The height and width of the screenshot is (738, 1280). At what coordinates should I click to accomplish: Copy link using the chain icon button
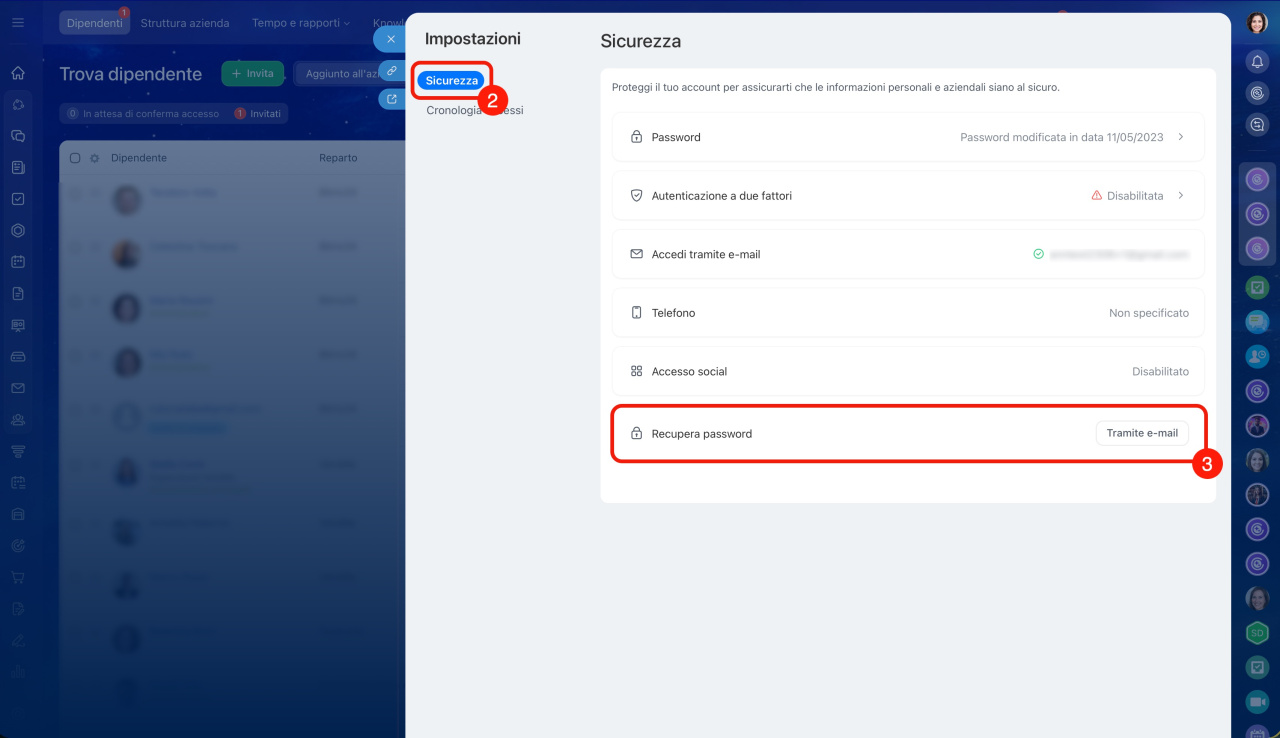coord(391,71)
